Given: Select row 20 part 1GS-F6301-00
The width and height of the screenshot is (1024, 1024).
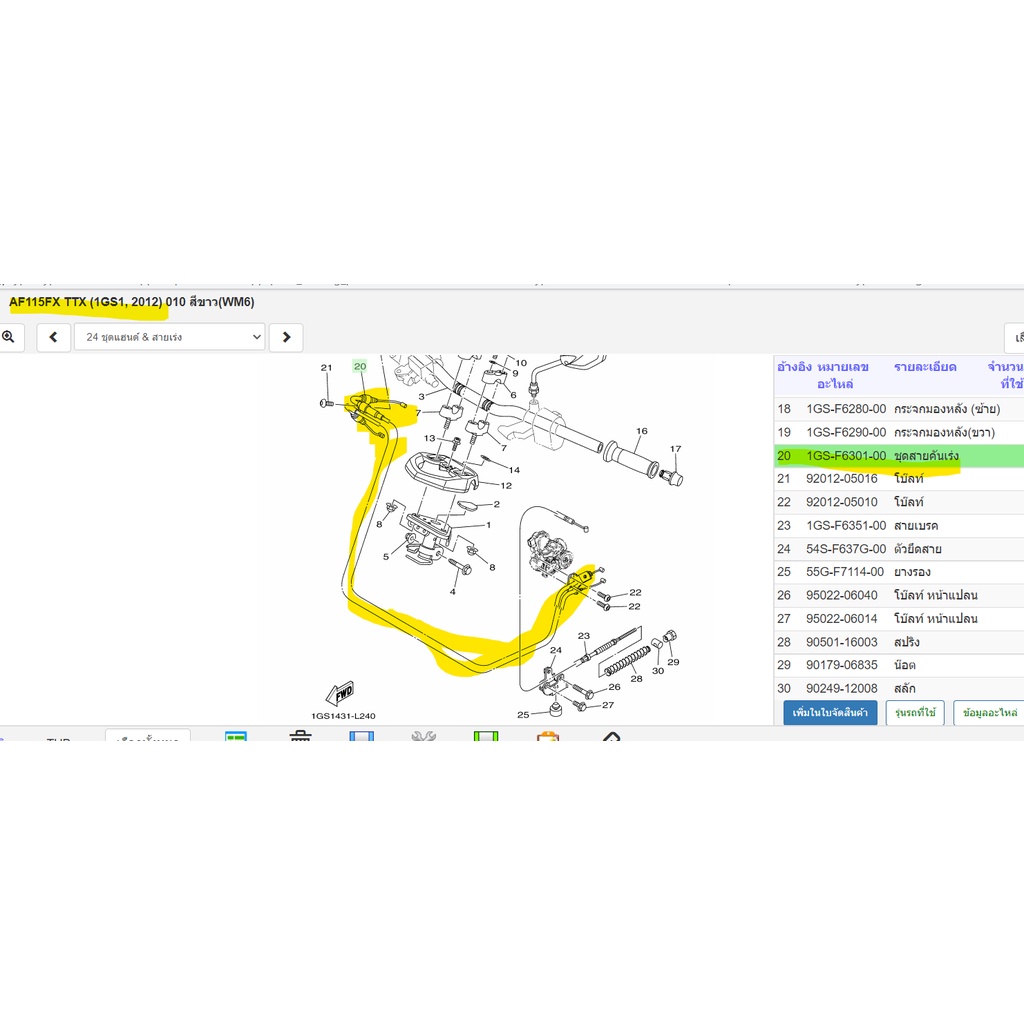Looking at the screenshot, I should [x=899, y=456].
